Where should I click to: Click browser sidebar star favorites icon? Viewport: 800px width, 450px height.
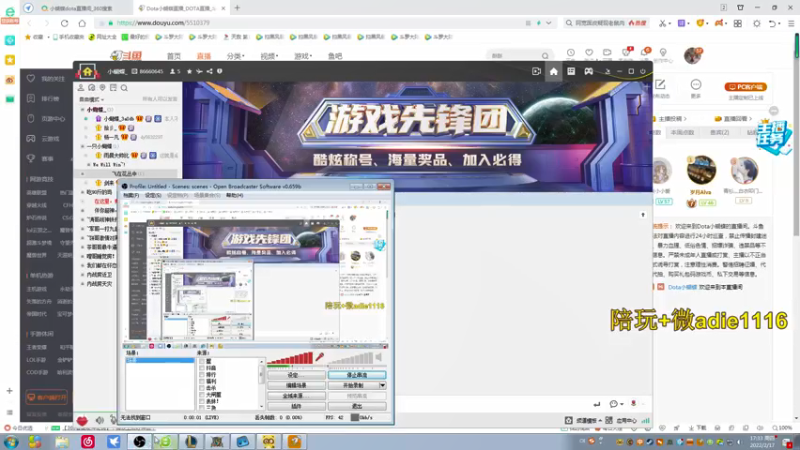coord(10,60)
